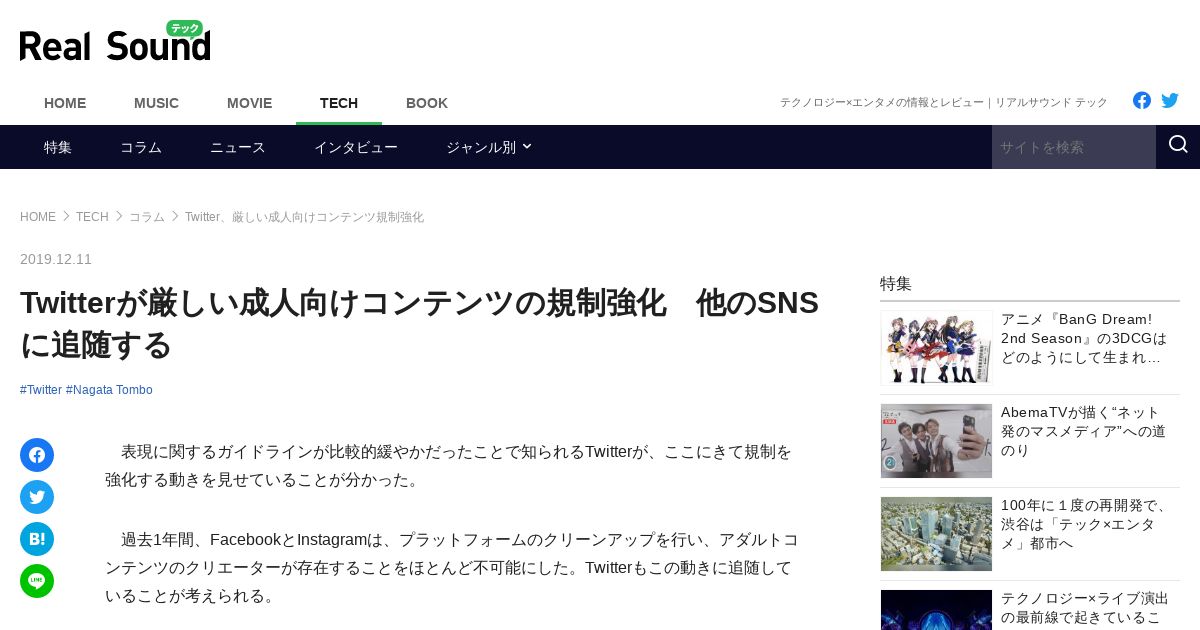Click the コラム breadcrumb link

146,217
